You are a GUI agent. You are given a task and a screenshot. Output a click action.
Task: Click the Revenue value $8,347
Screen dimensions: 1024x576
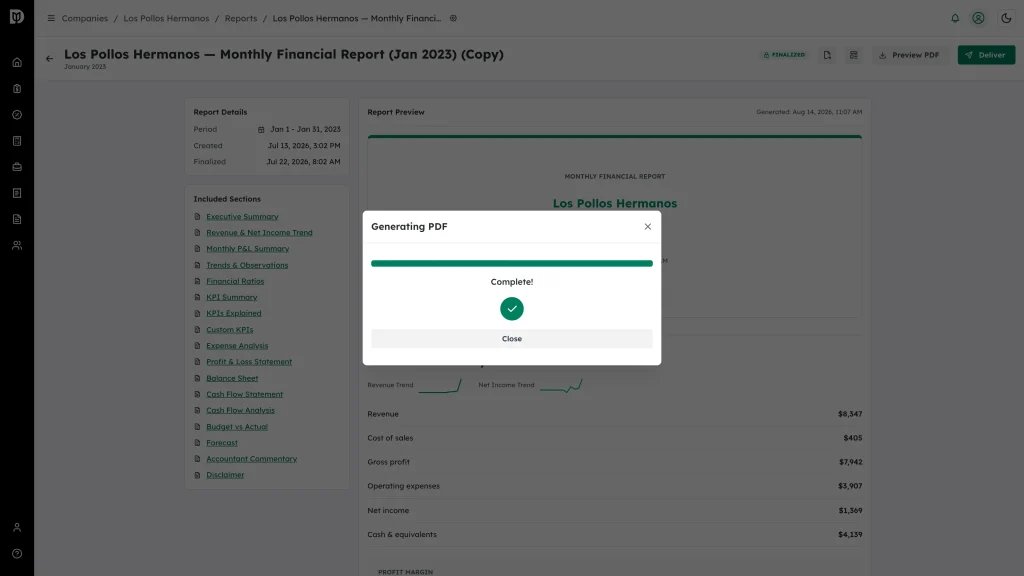(x=850, y=414)
